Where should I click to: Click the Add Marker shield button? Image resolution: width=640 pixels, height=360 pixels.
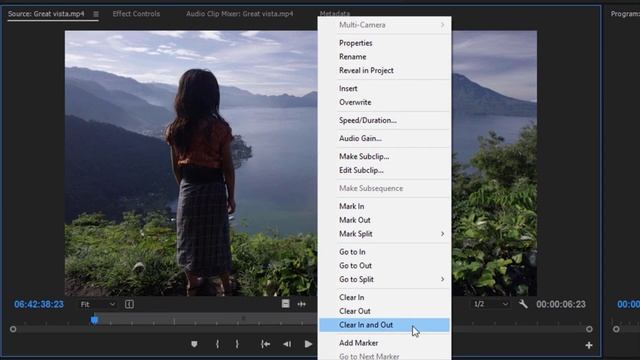pos(194,344)
